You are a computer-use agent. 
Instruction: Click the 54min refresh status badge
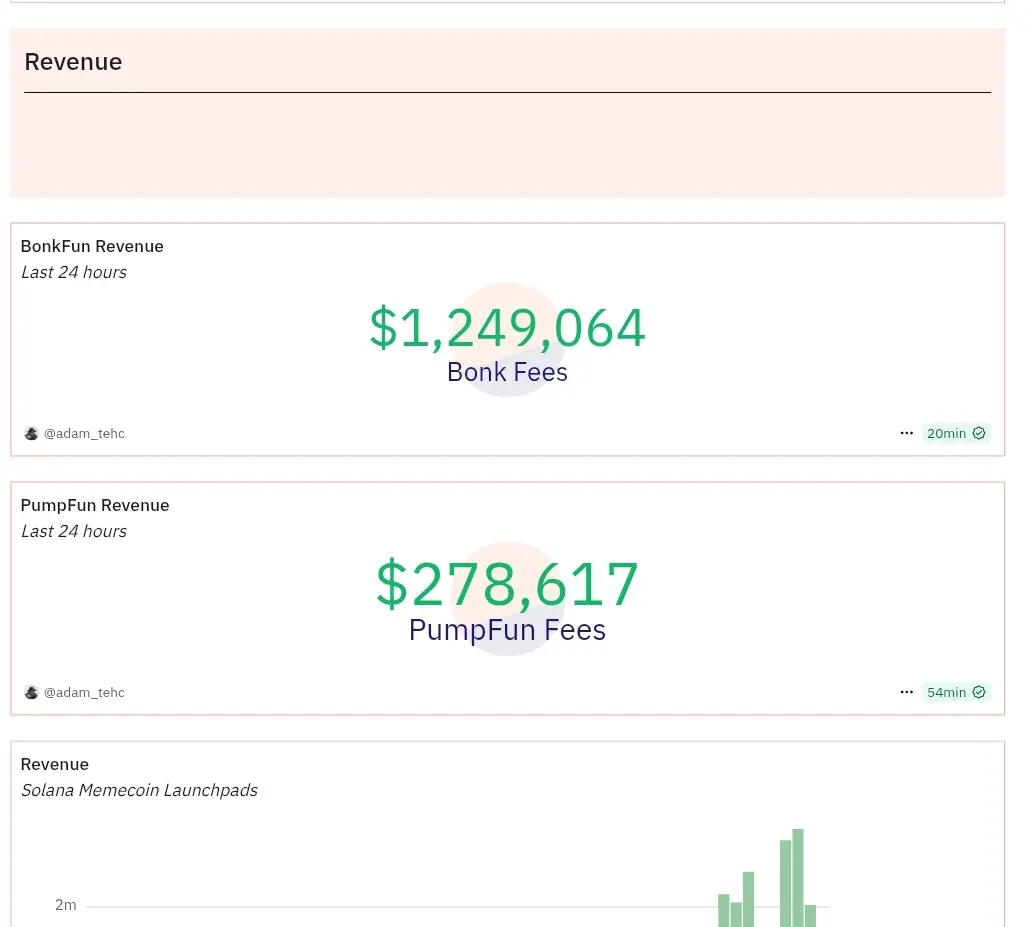coord(955,692)
